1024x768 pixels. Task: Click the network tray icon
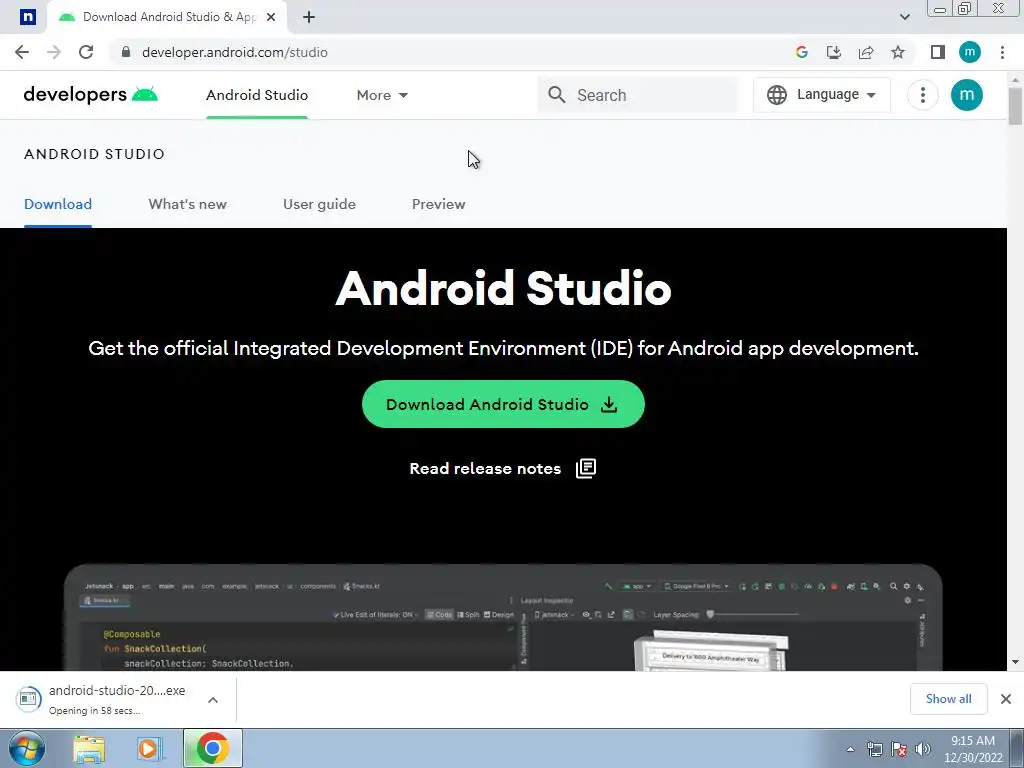(x=874, y=749)
